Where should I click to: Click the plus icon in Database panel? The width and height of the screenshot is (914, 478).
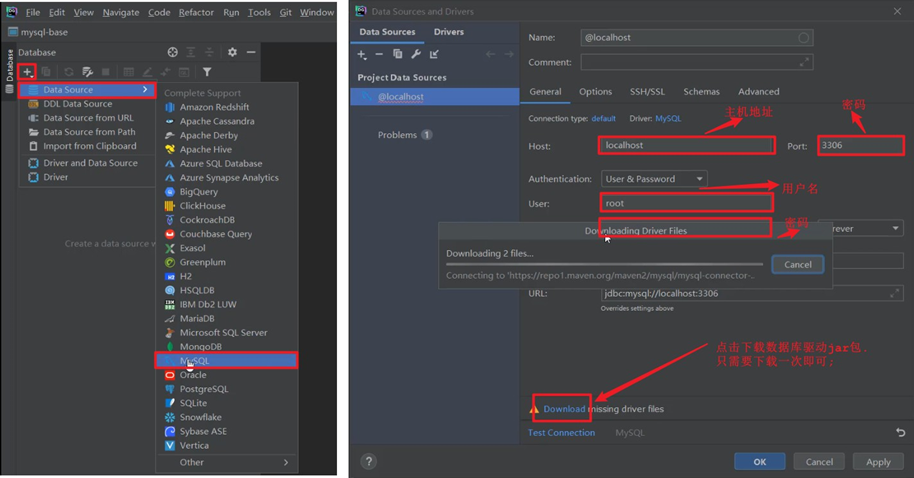[x=27, y=72]
